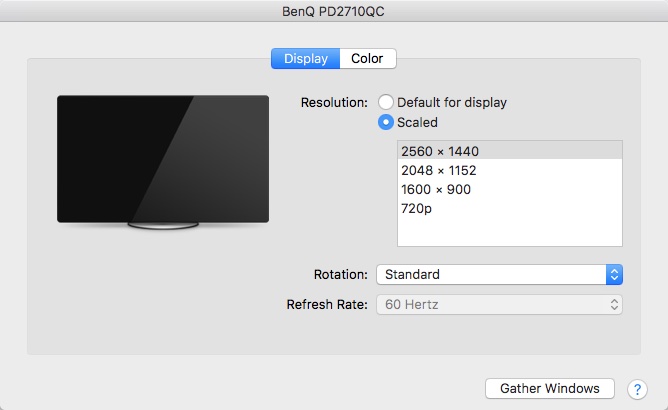Click the monitor stand in the preview image
Screen dimensions: 668x410
tap(163, 225)
